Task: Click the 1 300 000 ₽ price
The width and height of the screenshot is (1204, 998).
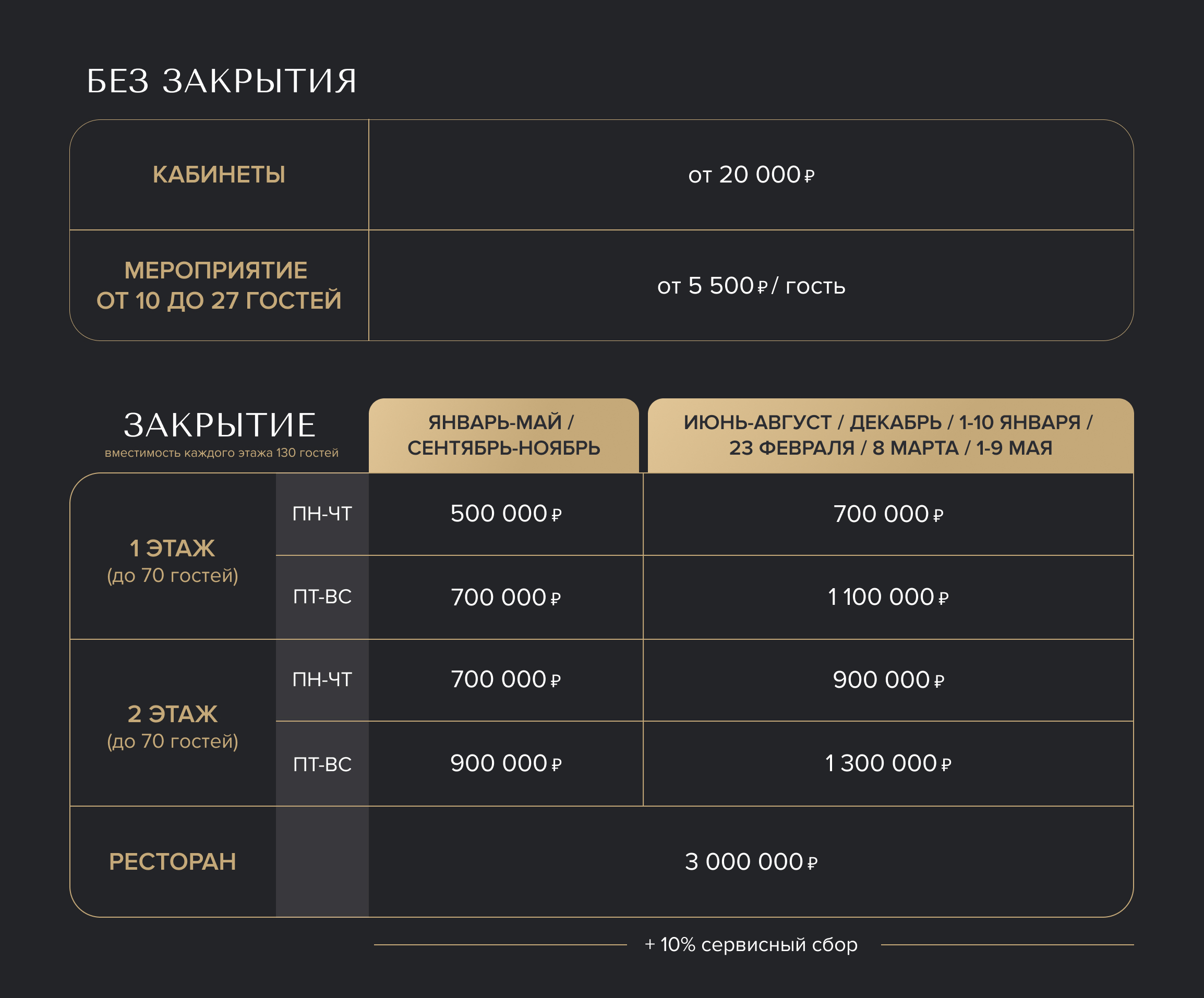Action: tap(887, 764)
